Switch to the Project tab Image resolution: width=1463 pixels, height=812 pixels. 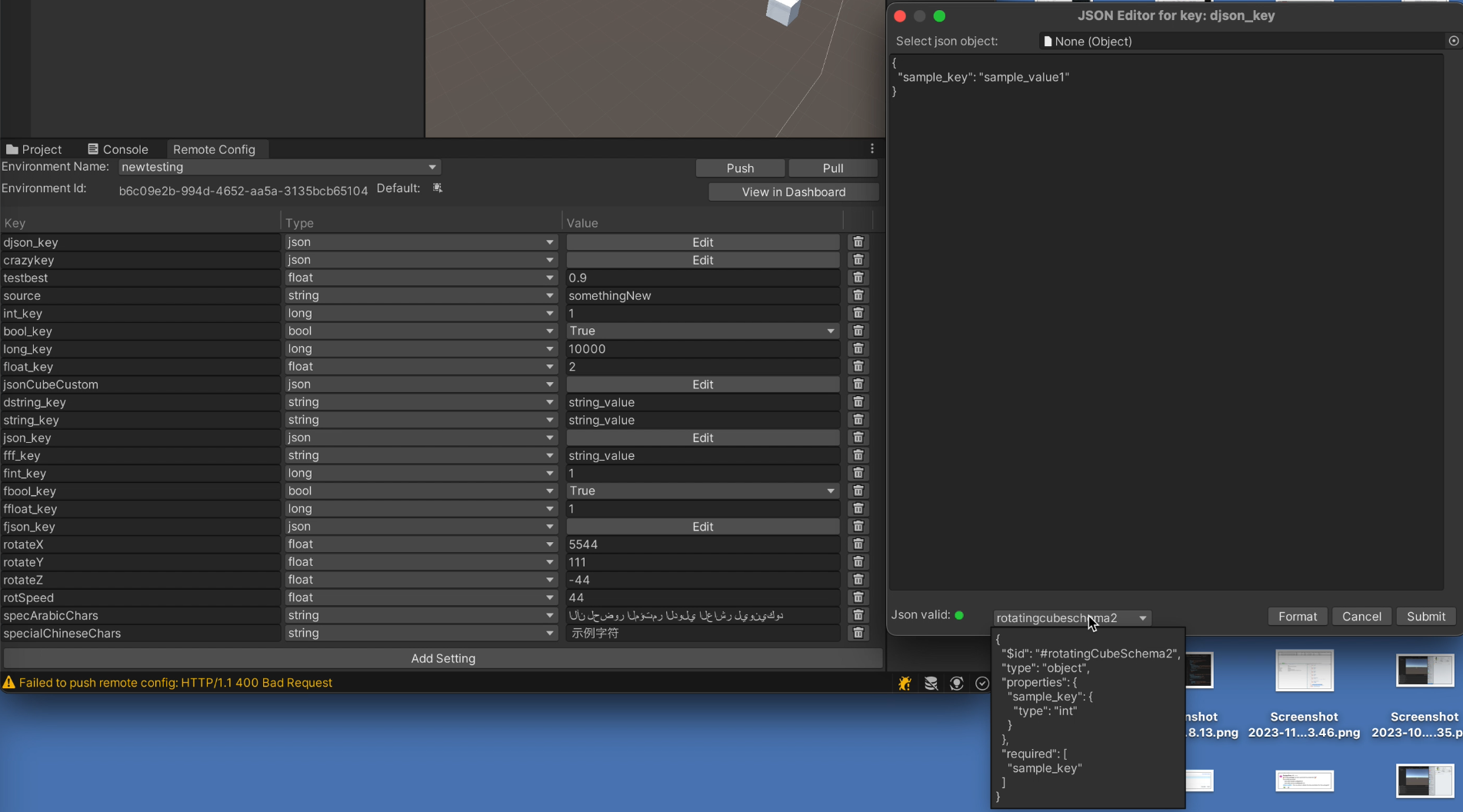point(40,148)
